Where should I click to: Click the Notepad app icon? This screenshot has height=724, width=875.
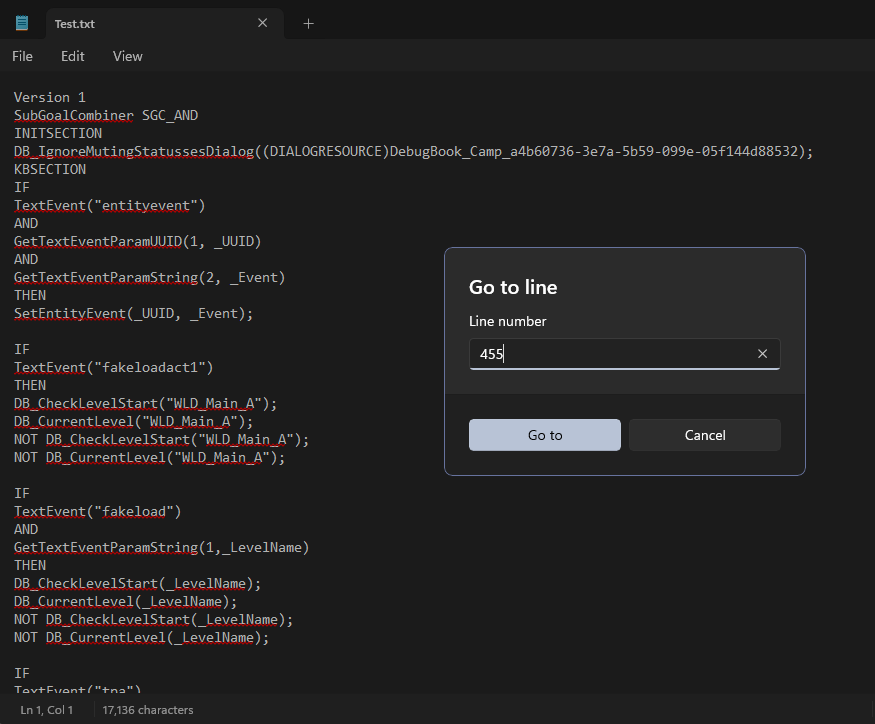coord(22,23)
